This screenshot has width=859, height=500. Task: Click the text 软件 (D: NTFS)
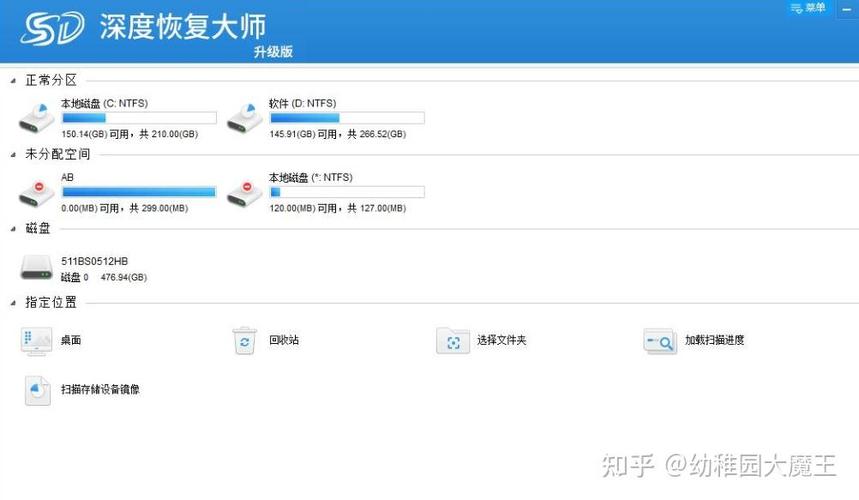(x=302, y=104)
